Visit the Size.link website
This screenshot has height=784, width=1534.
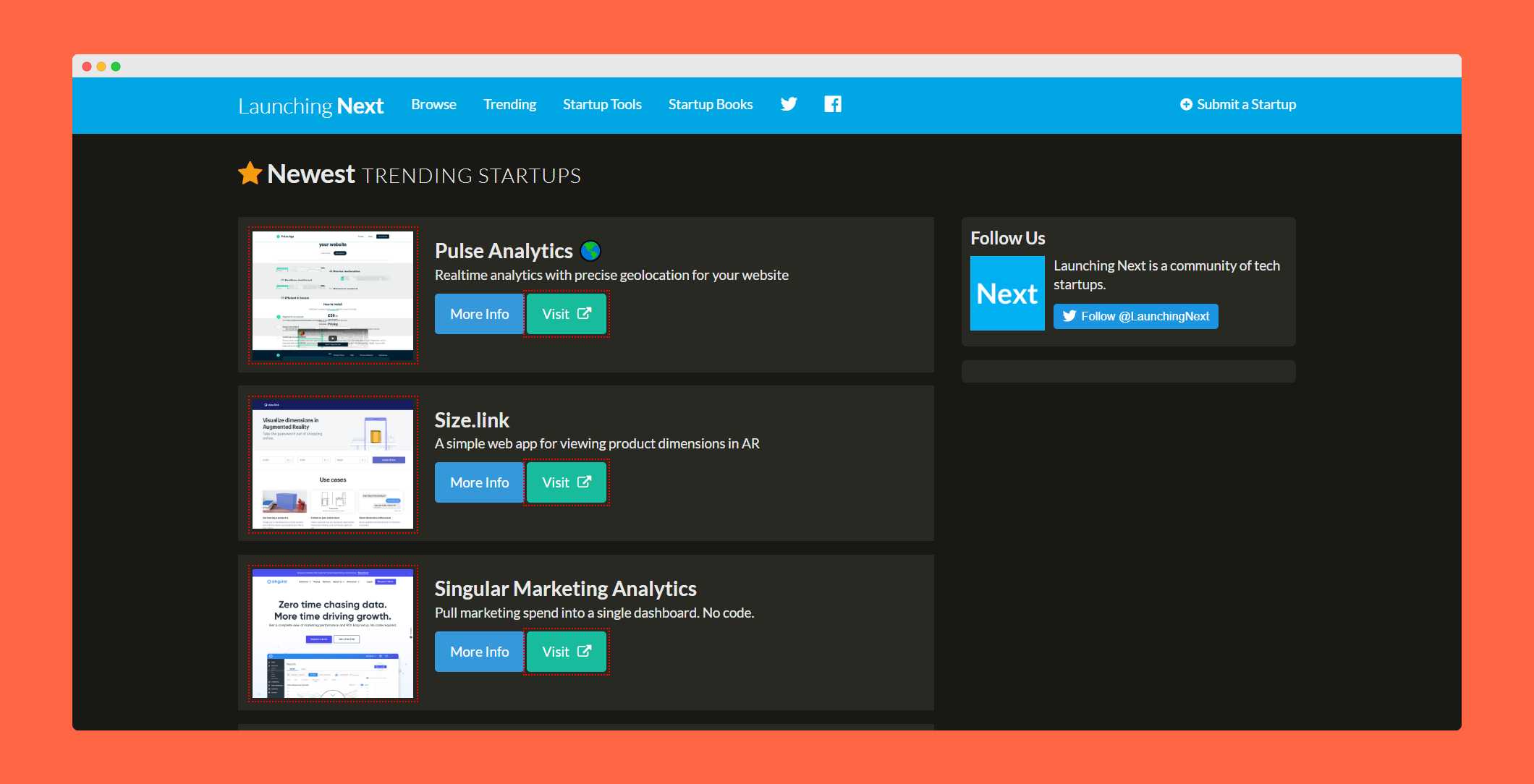[567, 482]
